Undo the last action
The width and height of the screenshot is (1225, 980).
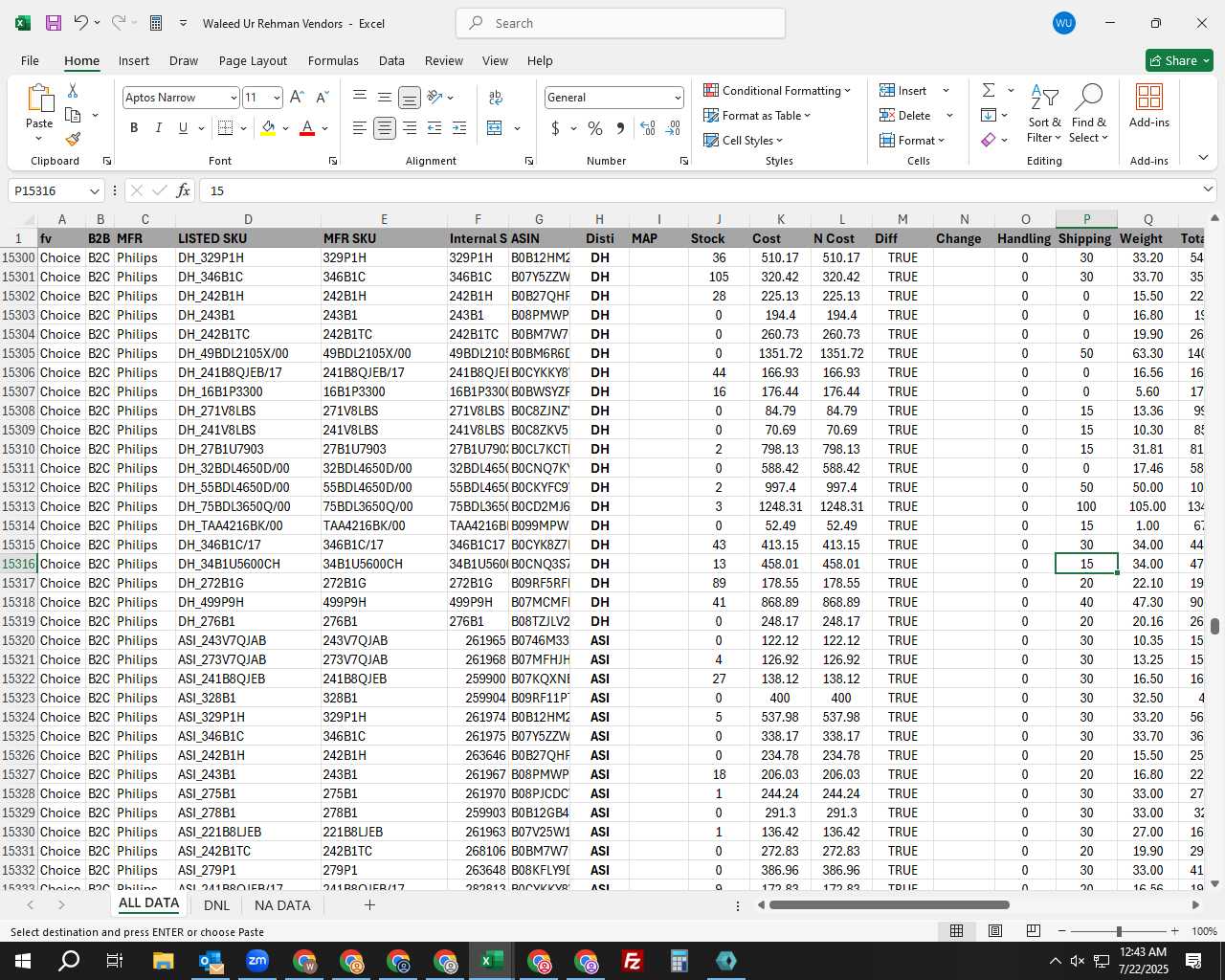click(81, 23)
